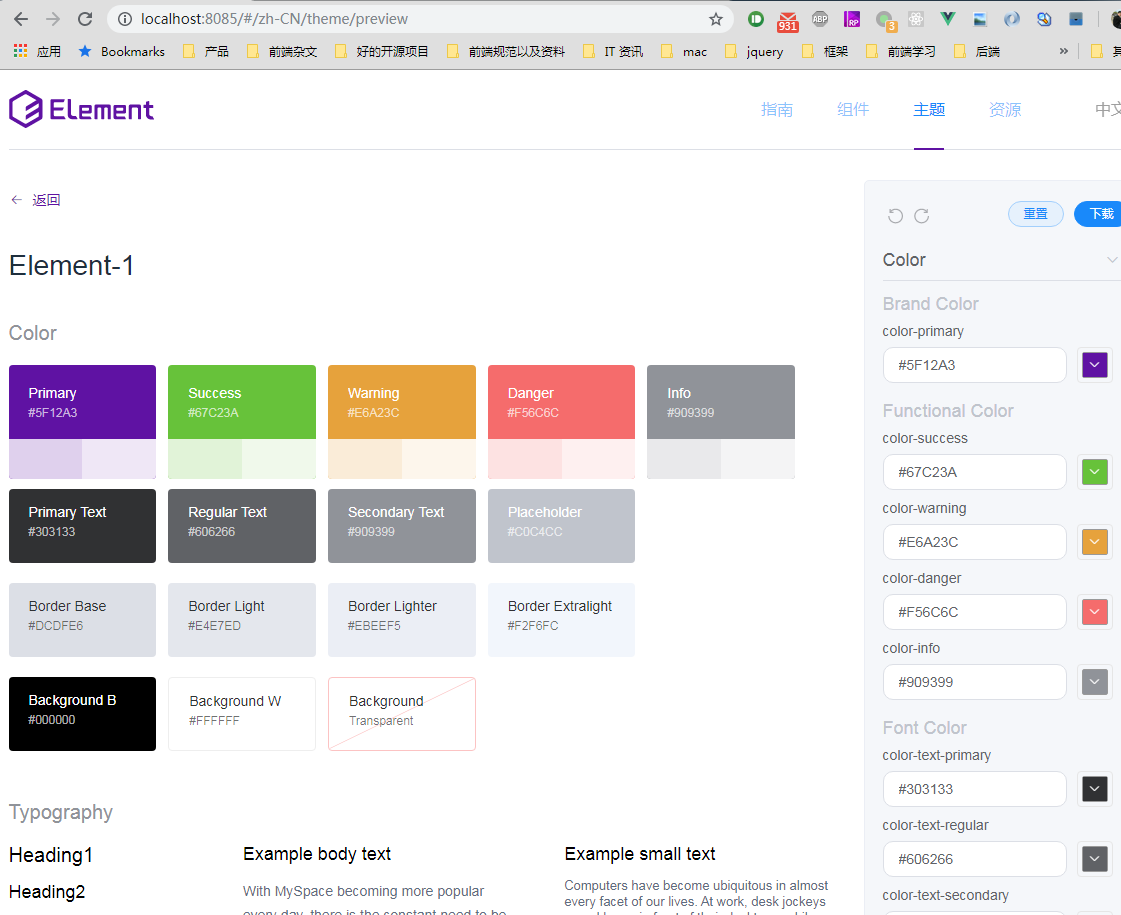Edit the color-text-regular hex input field
The image size is (1121, 915).
tap(974, 859)
